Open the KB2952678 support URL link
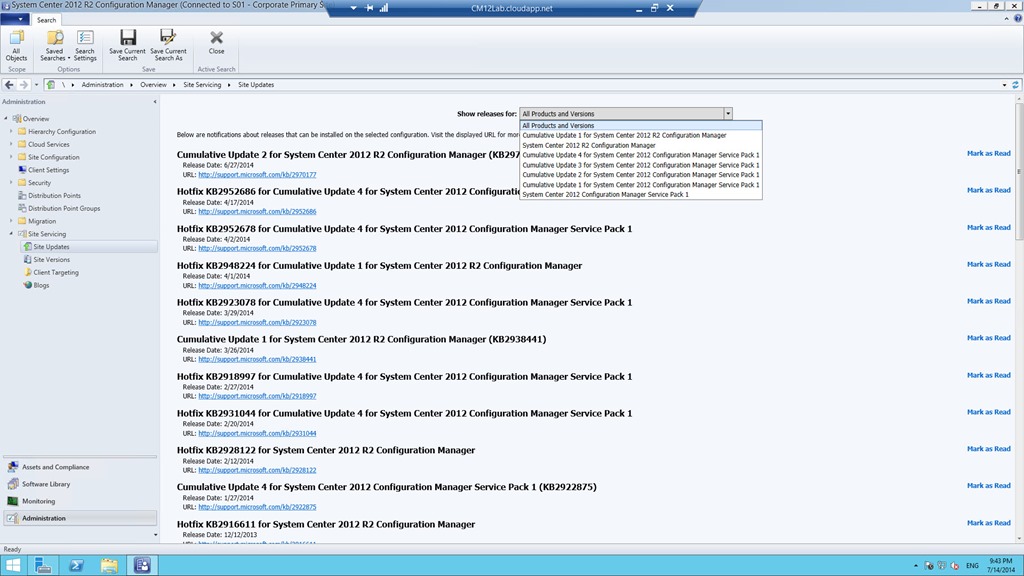This screenshot has width=1024, height=576. (257, 248)
